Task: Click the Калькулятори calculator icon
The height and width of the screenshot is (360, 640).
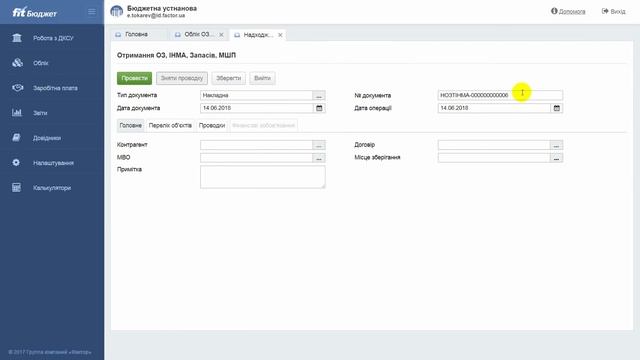Action: (x=16, y=188)
